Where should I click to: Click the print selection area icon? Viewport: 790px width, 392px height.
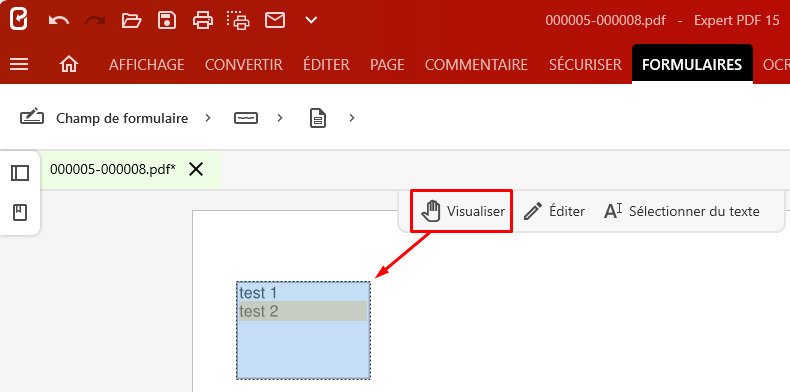[x=238, y=20]
